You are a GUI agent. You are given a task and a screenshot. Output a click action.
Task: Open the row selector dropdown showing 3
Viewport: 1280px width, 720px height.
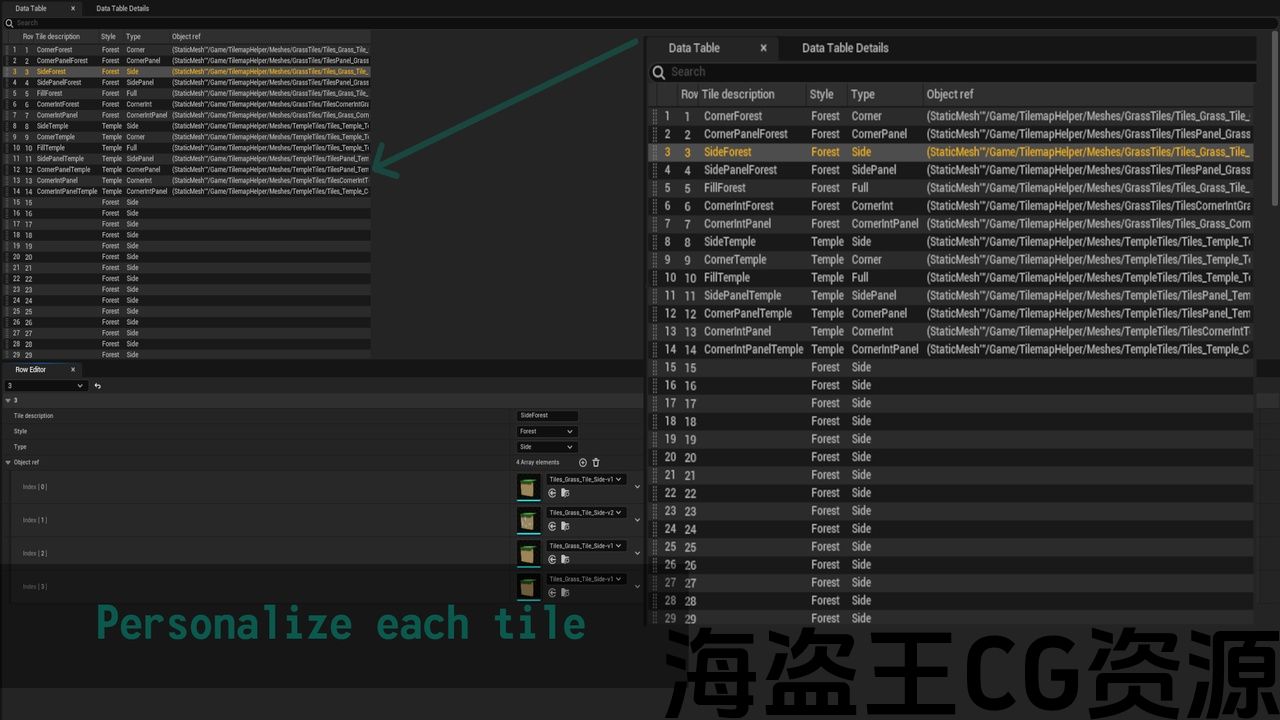click(x=45, y=386)
